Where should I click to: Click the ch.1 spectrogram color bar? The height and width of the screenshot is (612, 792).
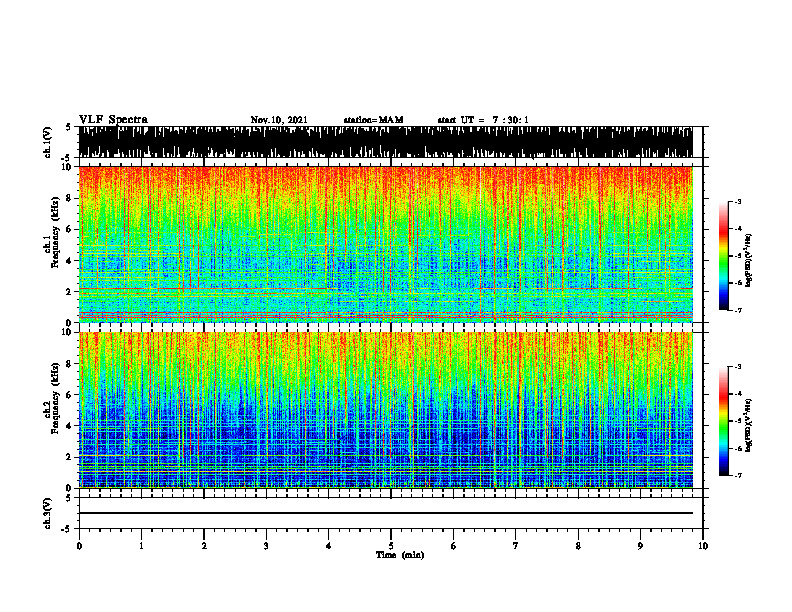point(723,256)
